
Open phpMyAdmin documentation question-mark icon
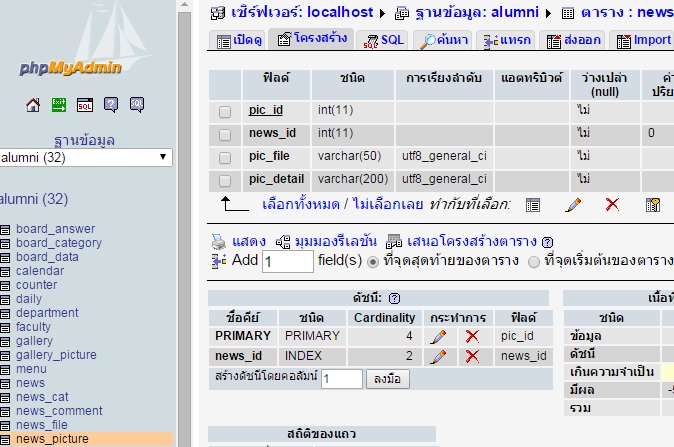click(111, 104)
